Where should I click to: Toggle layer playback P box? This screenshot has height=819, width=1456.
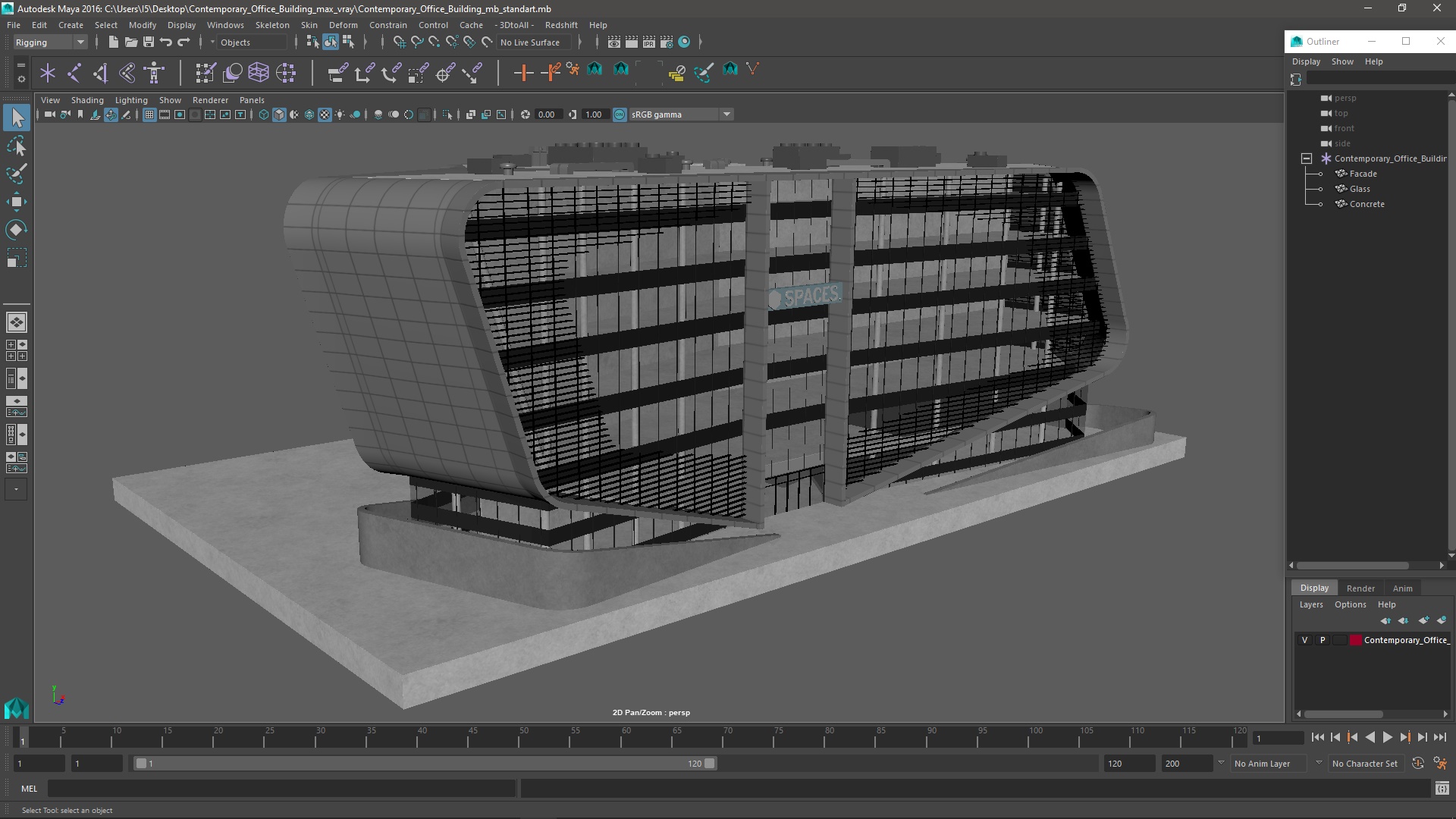click(1323, 640)
